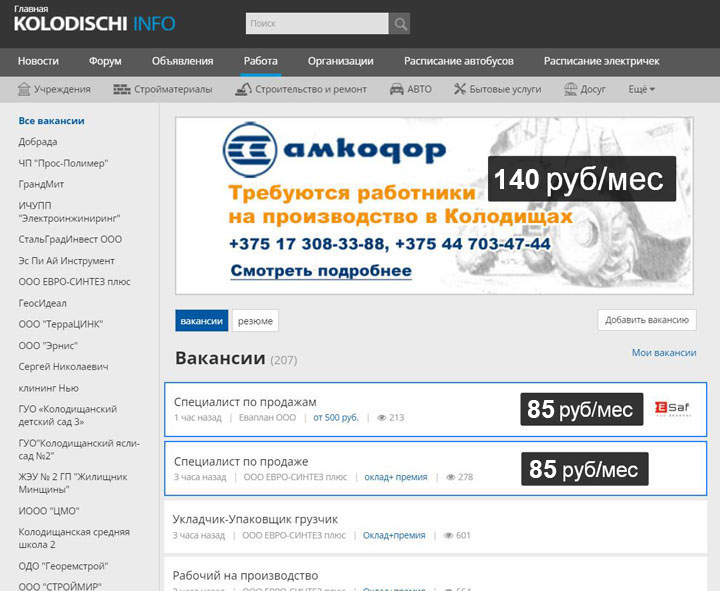Select ИООО "ЦМО" in sidebar
The height and width of the screenshot is (591, 720).
[x=49, y=511]
